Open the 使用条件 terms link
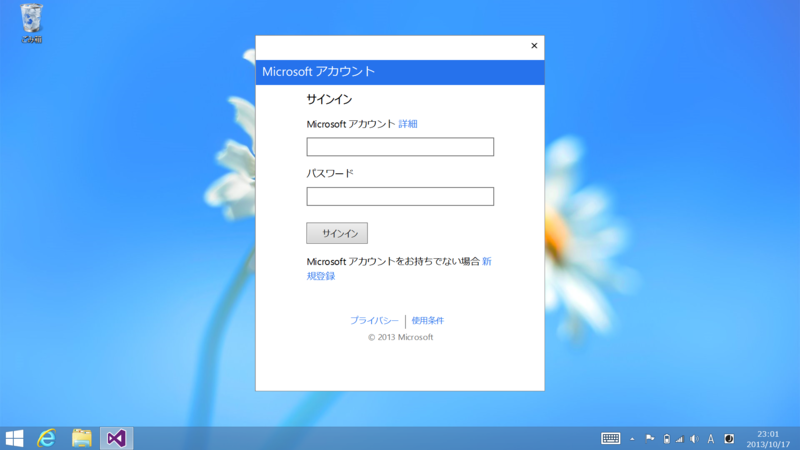The image size is (800, 450). pos(428,320)
